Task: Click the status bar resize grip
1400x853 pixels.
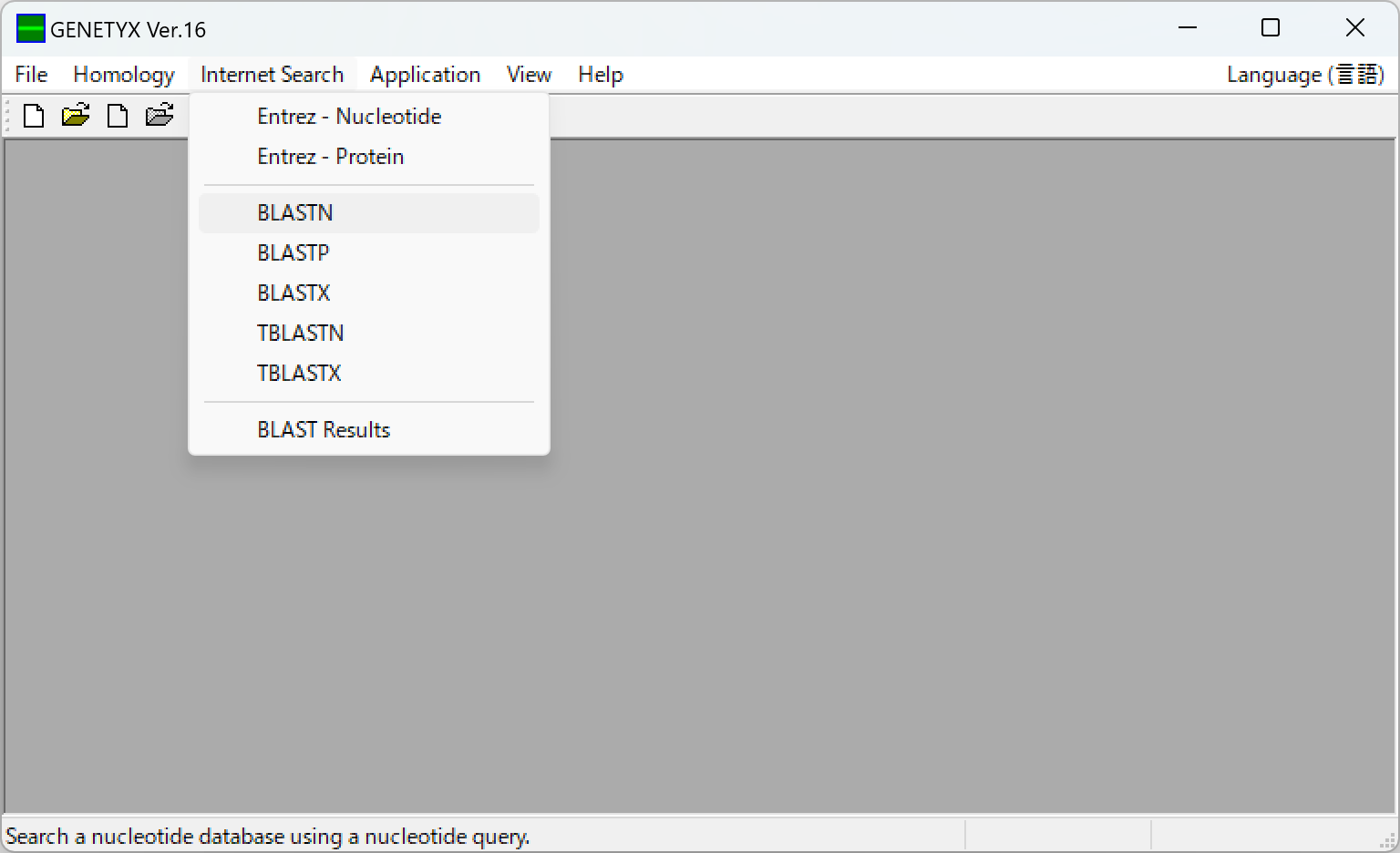Action: (x=1388, y=841)
